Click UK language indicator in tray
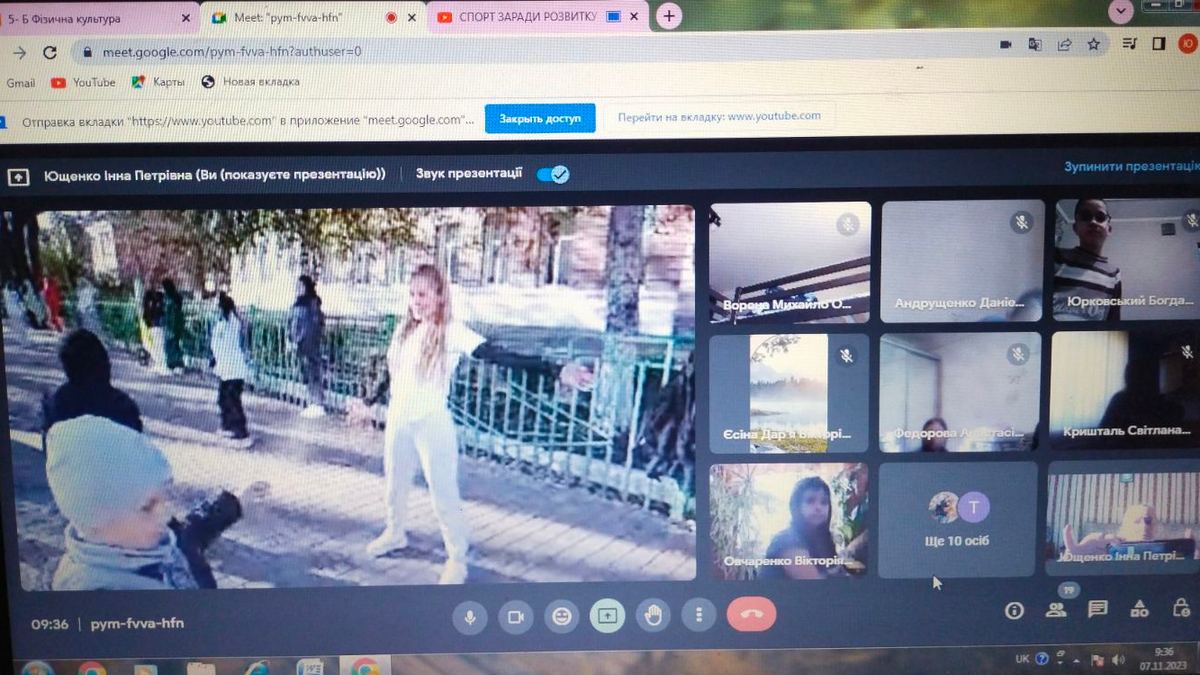Viewport: 1200px width, 675px height. (1022, 659)
